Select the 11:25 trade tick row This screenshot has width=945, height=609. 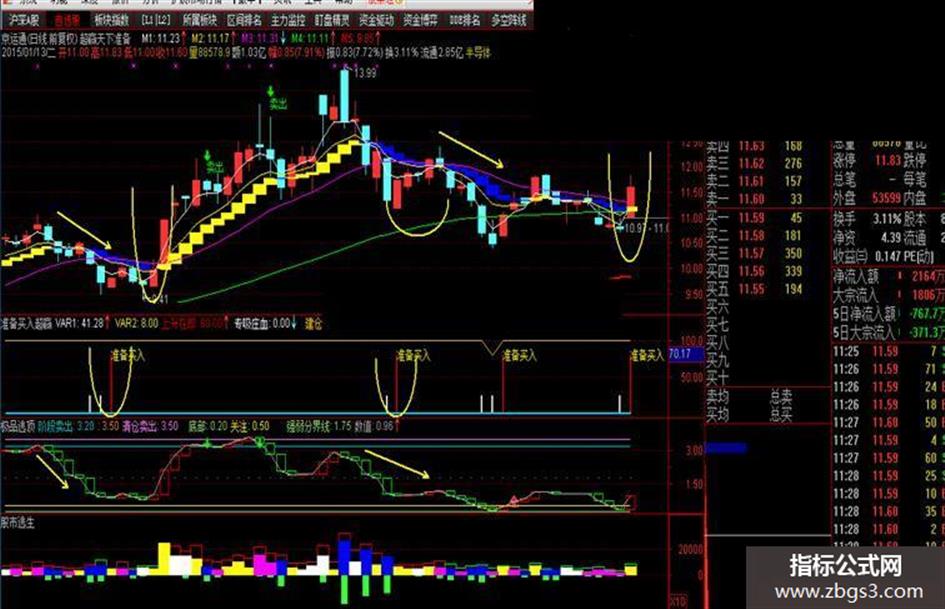point(889,351)
